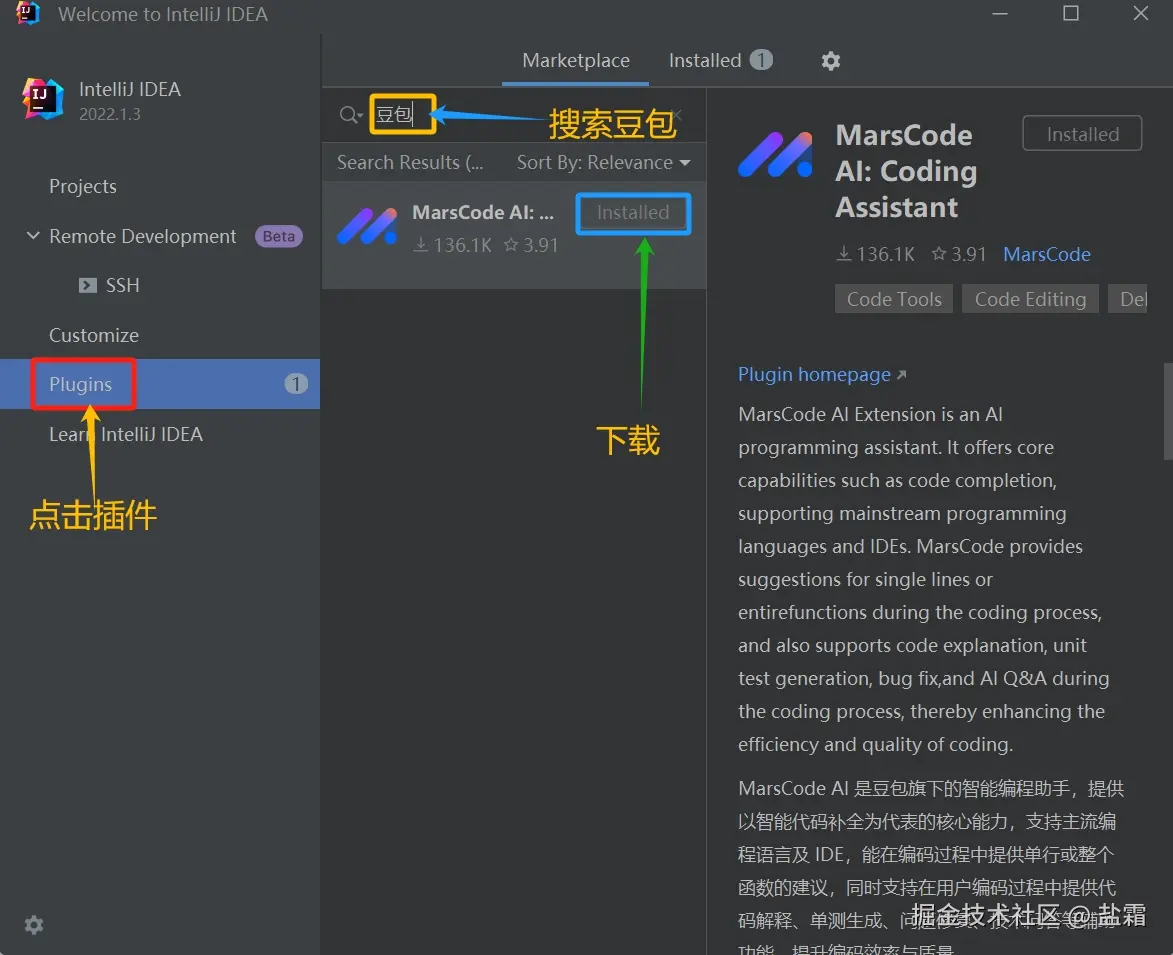Click the Installed toggle on the search result
1173x955 pixels.
(632, 213)
